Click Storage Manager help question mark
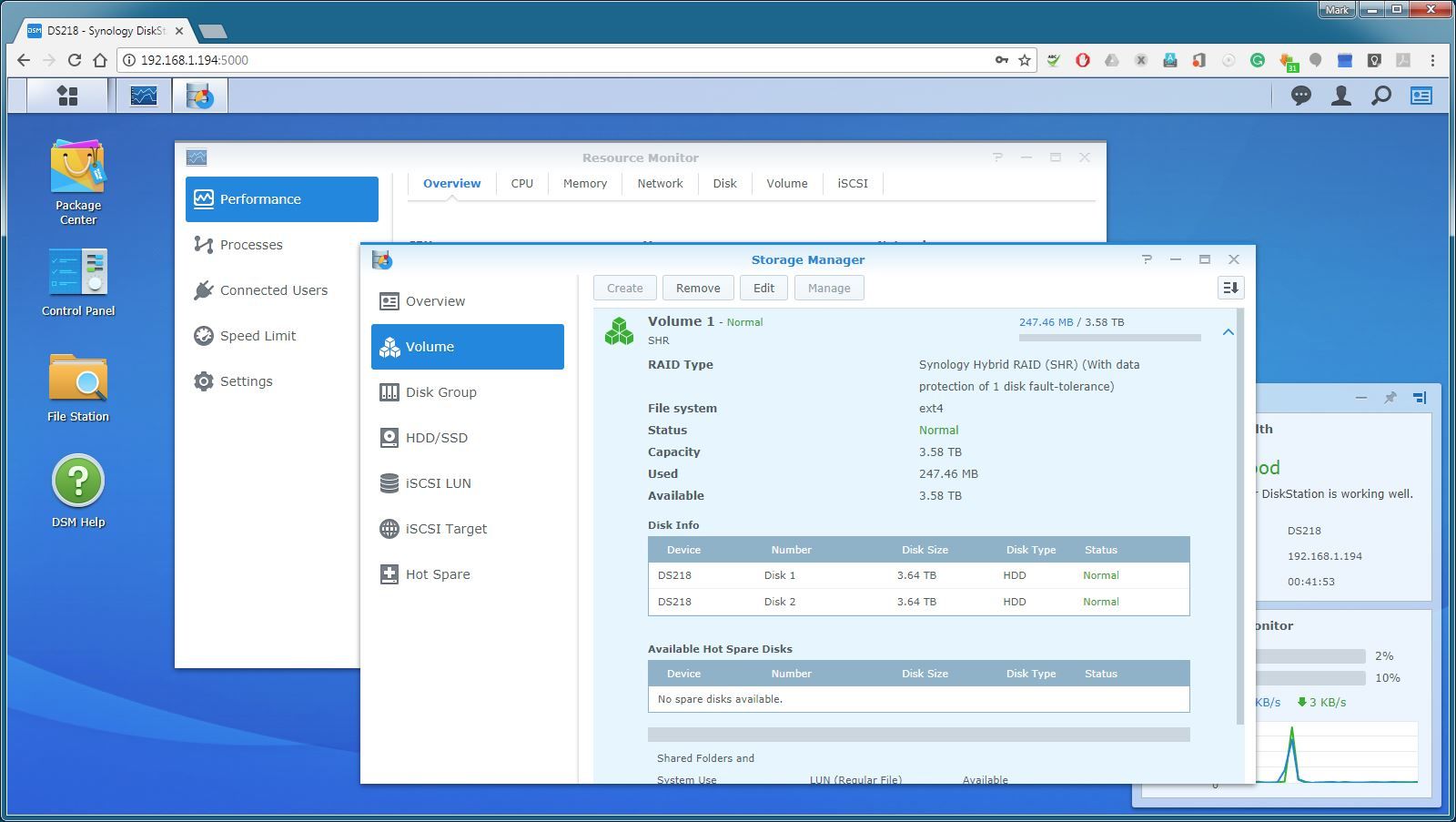 coord(1147,259)
